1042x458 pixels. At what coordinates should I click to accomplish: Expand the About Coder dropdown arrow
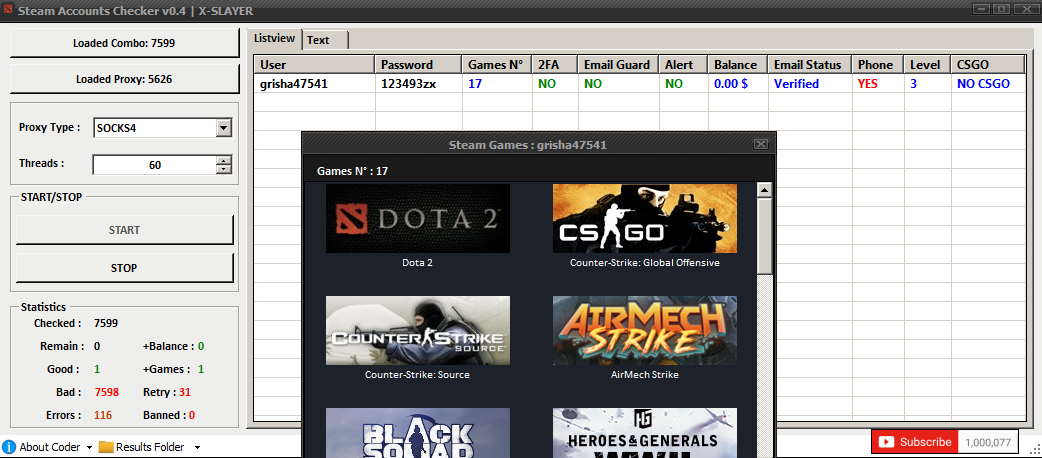tap(89, 447)
